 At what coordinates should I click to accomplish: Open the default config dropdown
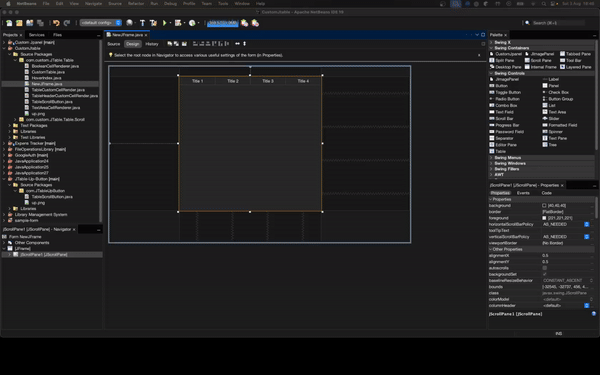[101, 23]
